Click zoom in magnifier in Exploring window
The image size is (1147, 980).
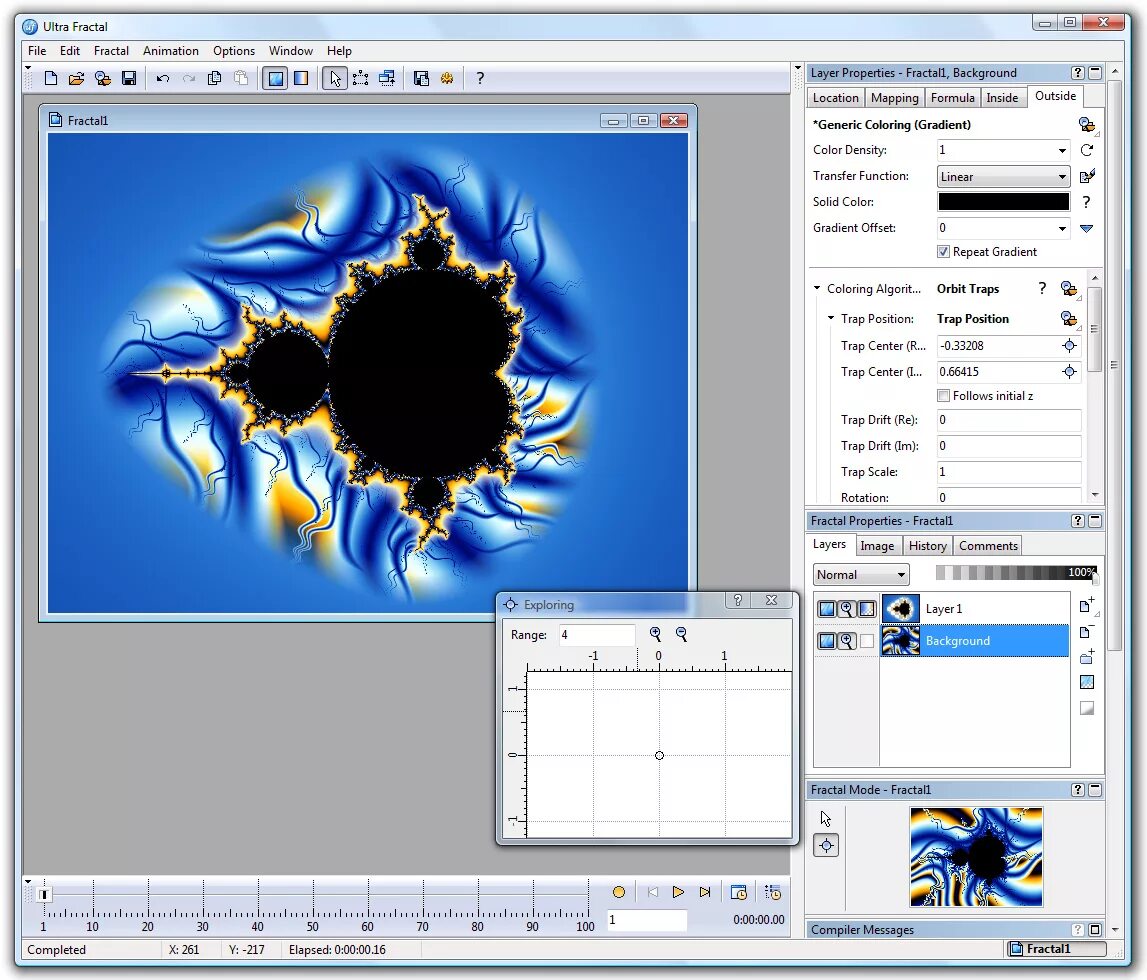[x=655, y=634]
